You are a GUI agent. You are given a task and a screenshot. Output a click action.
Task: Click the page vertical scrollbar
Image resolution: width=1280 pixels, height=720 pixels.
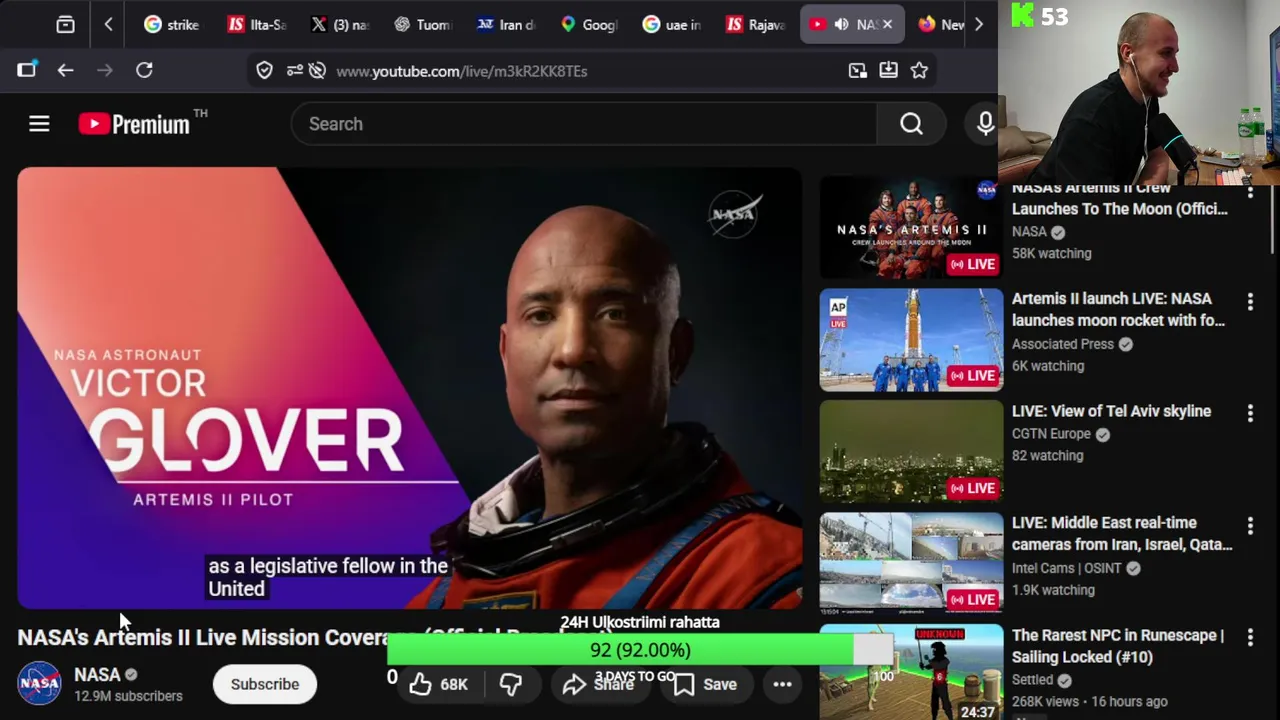pyautogui.click(x=1274, y=220)
